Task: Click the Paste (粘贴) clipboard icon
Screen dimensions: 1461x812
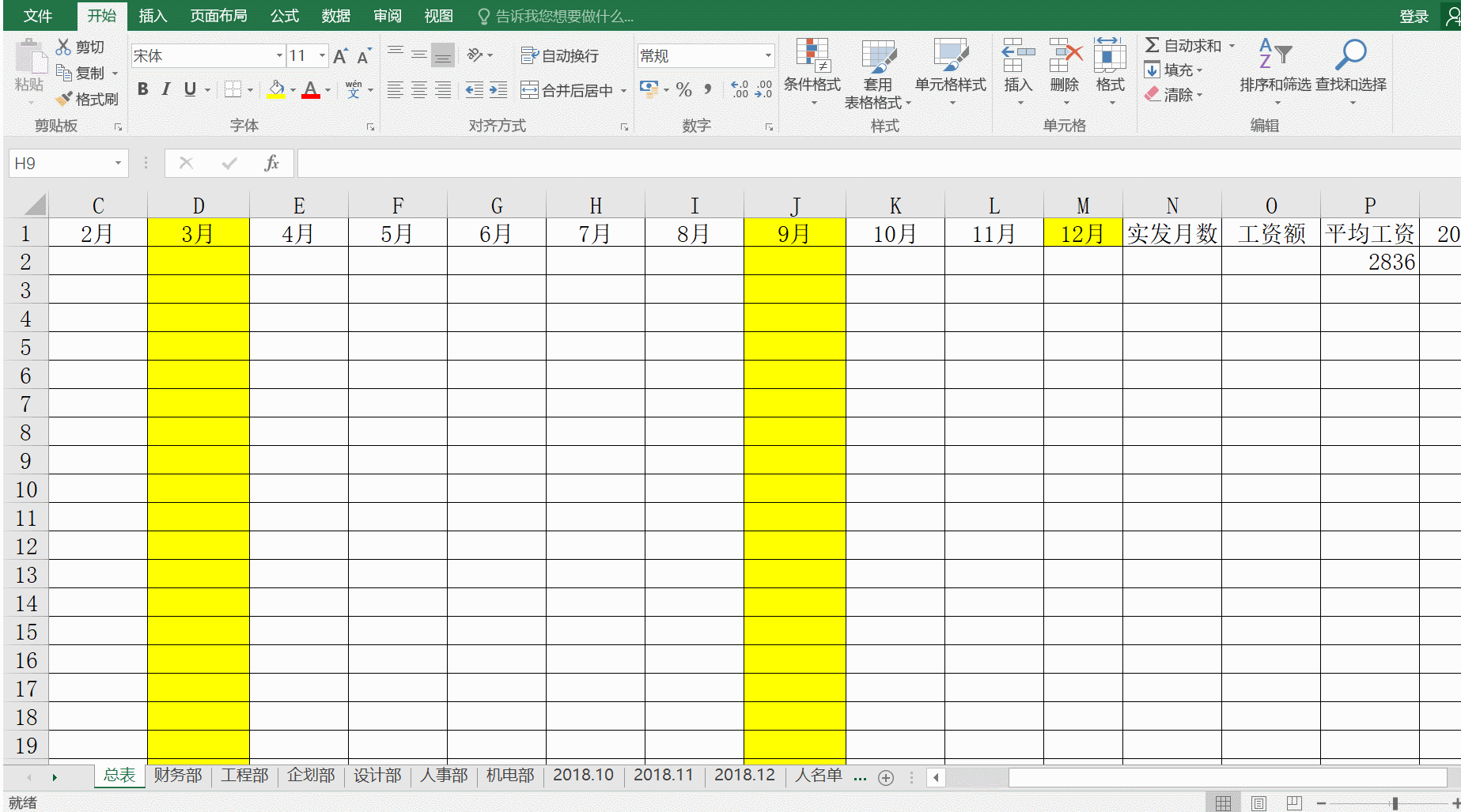Action: pos(30,57)
